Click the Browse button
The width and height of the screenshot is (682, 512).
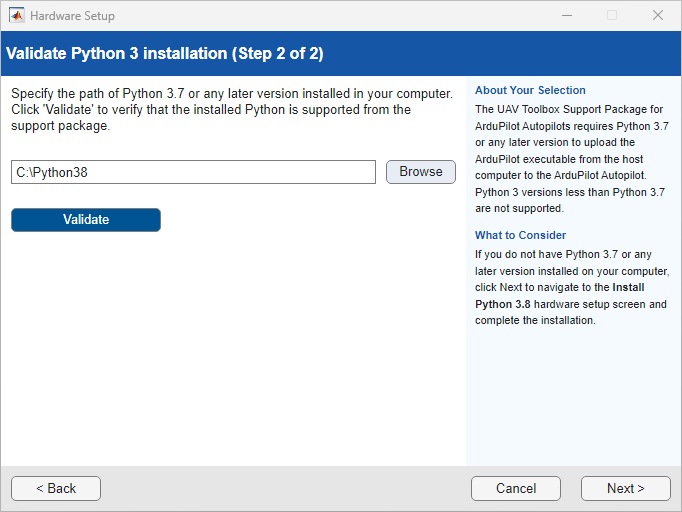(x=420, y=172)
